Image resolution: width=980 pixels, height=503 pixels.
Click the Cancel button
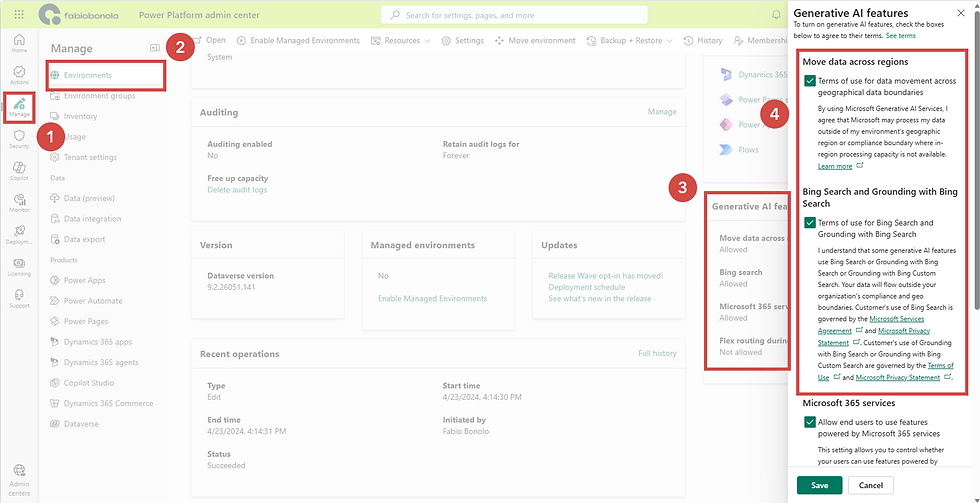pos(871,485)
